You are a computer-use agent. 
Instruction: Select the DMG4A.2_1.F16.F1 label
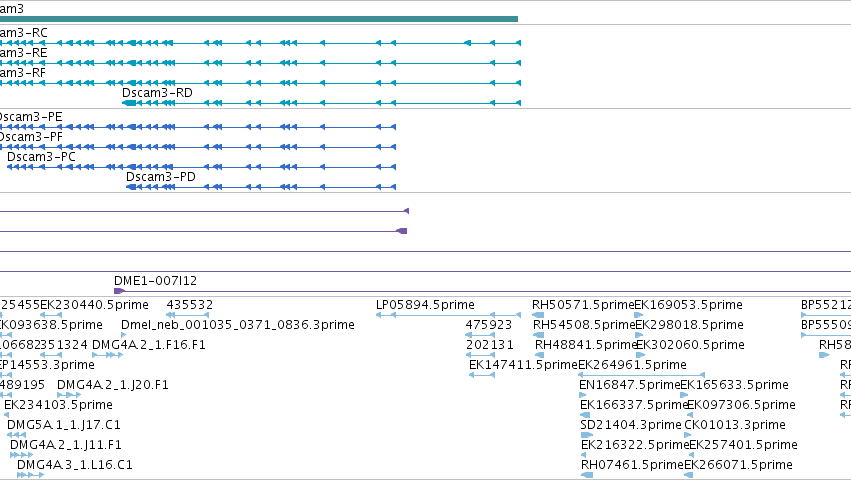coord(149,345)
